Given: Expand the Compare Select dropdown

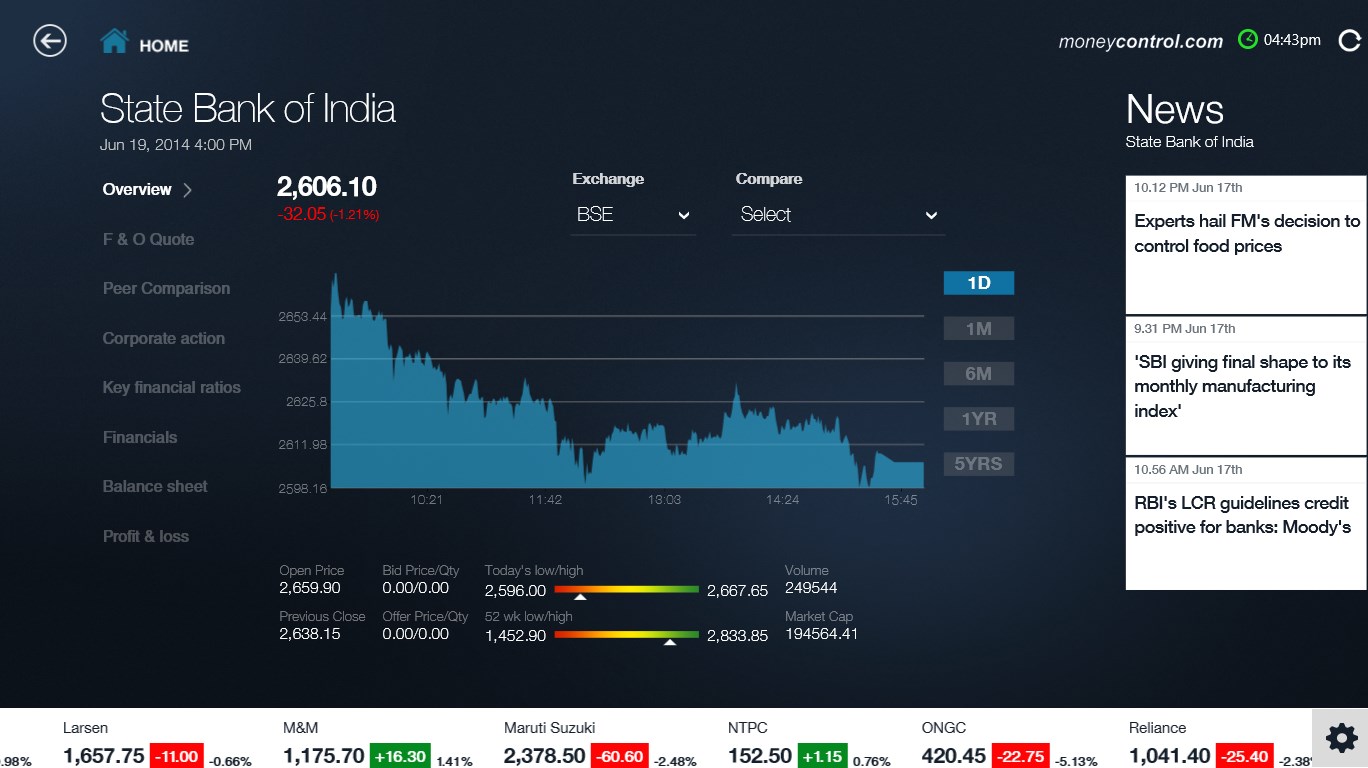Looking at the screenshot, I should [x=838, y=215].
